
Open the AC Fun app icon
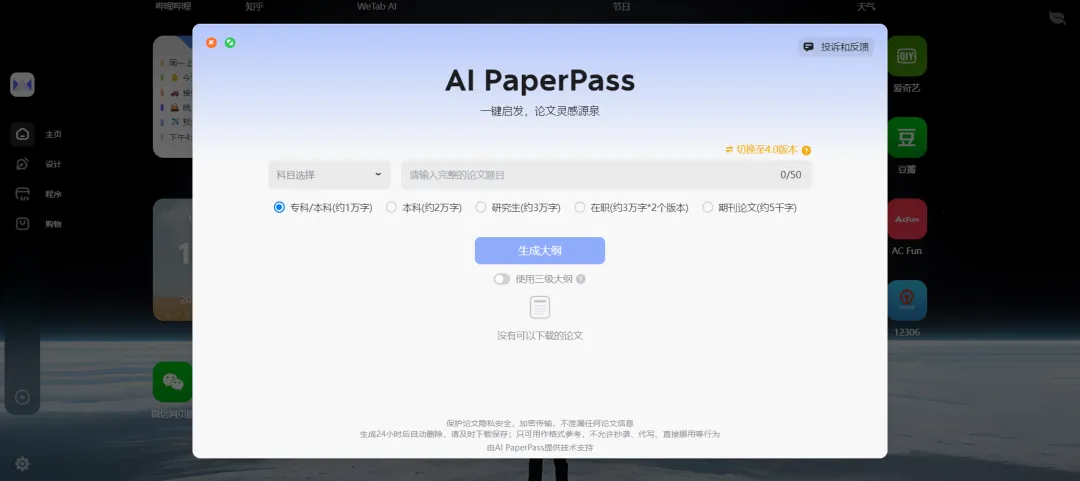(x=906, y=218)
